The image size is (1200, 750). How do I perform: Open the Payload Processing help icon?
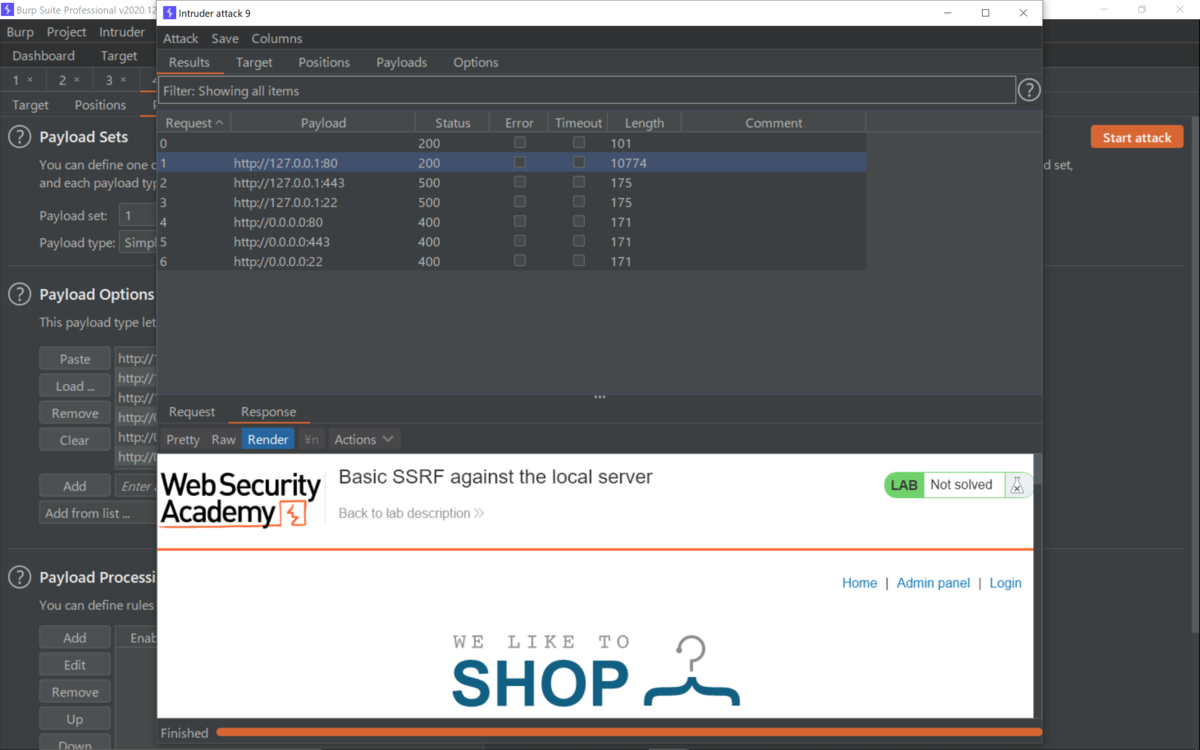(x=19, y=577)
